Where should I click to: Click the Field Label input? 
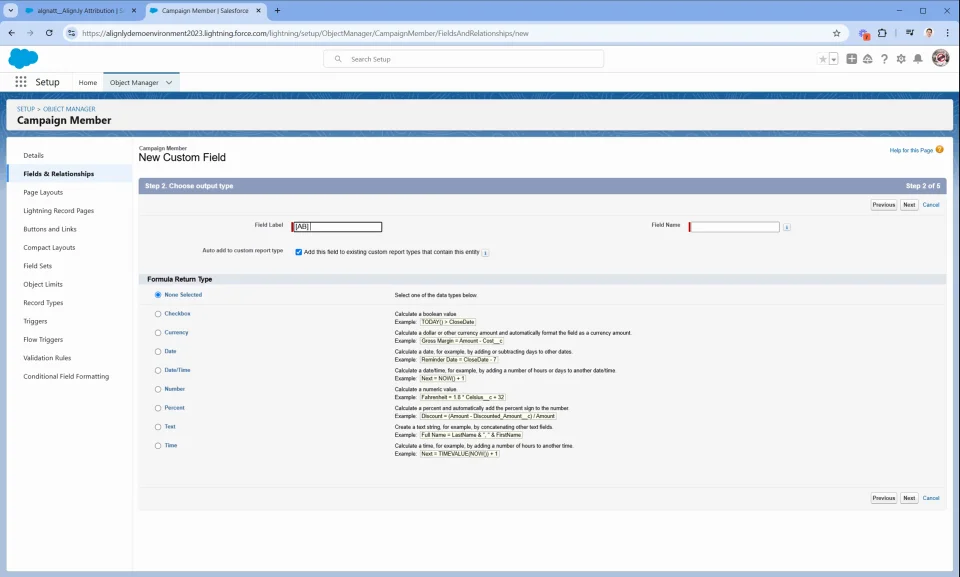click(337, 227)
